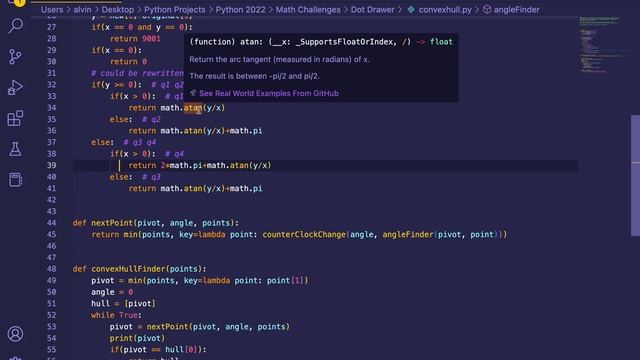Image resolution: width=640 pixels, height=360 pixels.
Task: Open 'convexhull.py' breadcrumb dropdown
Action: (445, 9)
